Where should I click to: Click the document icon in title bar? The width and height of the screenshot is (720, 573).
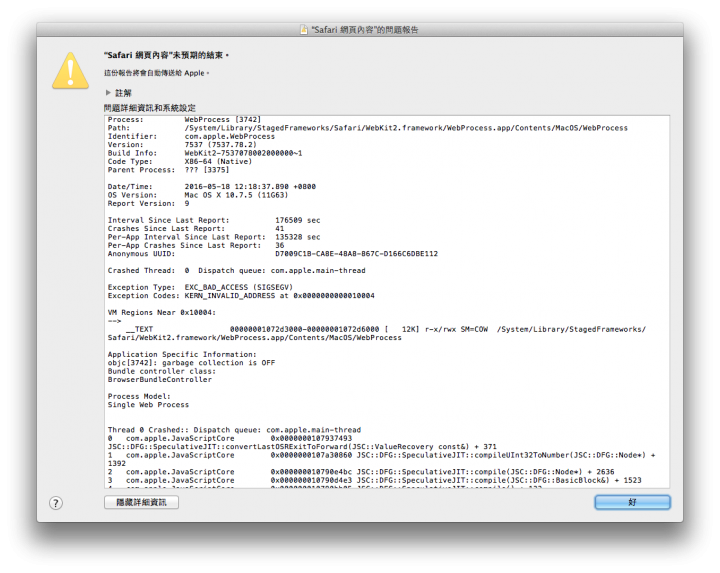(x=304, y=30)
